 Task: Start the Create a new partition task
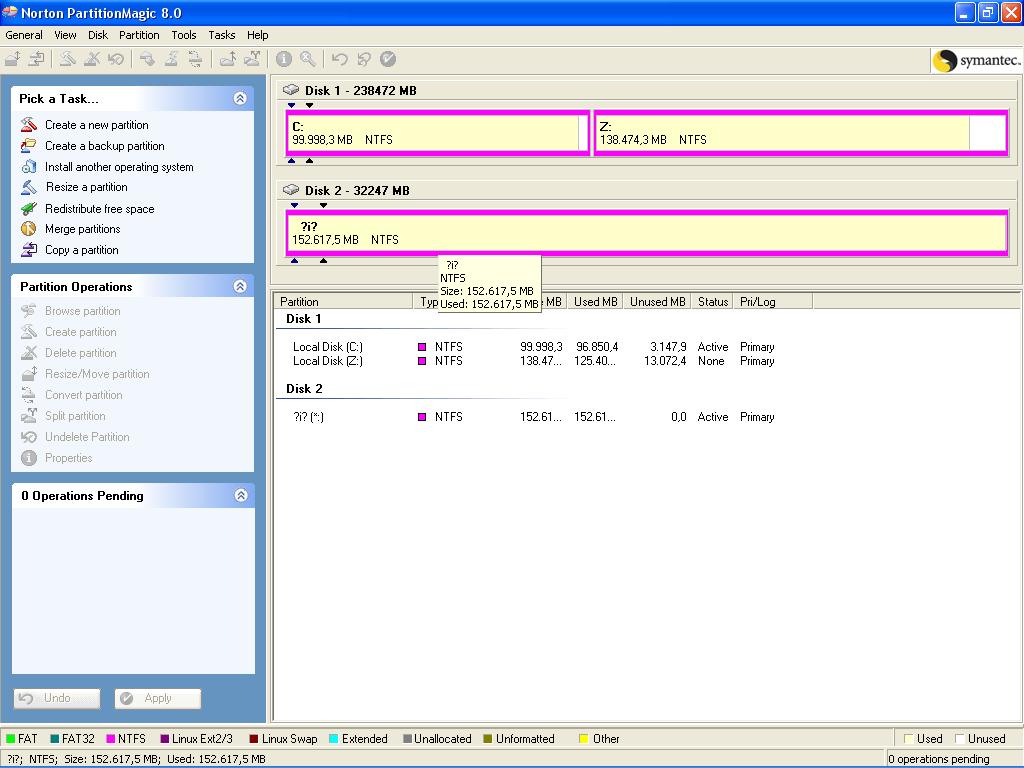[x=97, y=125]
